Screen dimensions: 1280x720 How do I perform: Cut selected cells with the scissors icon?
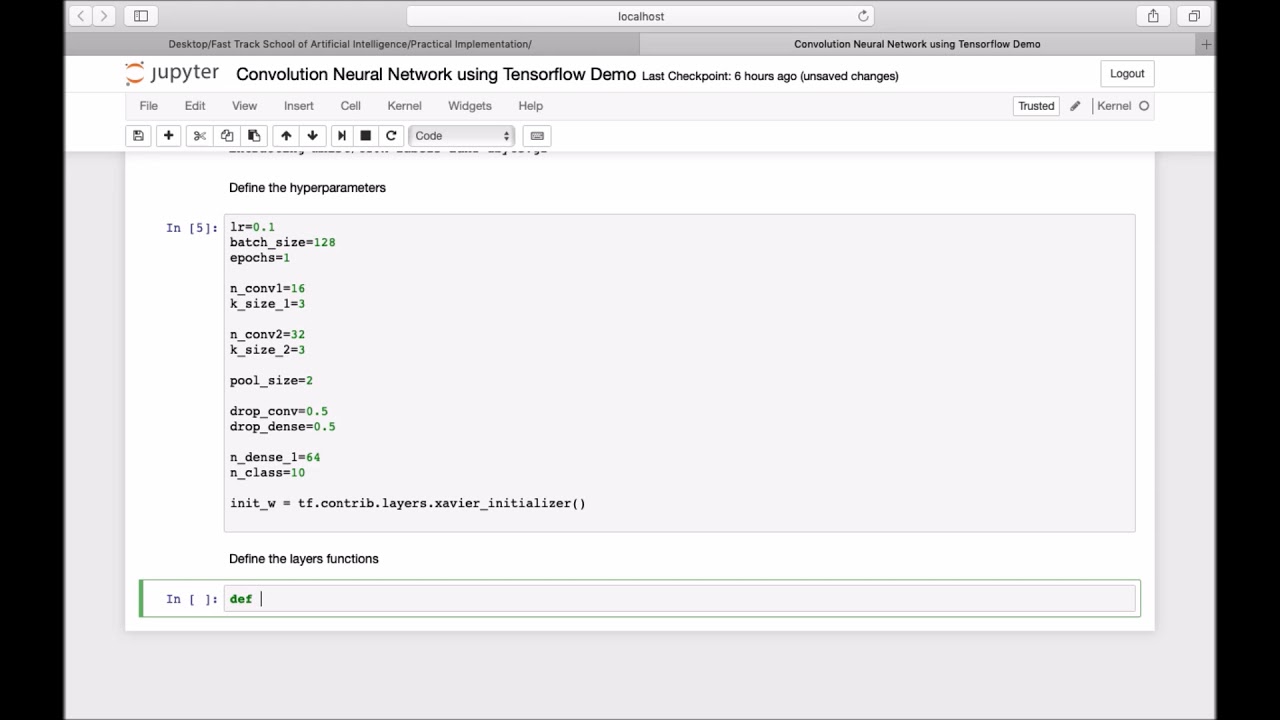tap(200, 136)
